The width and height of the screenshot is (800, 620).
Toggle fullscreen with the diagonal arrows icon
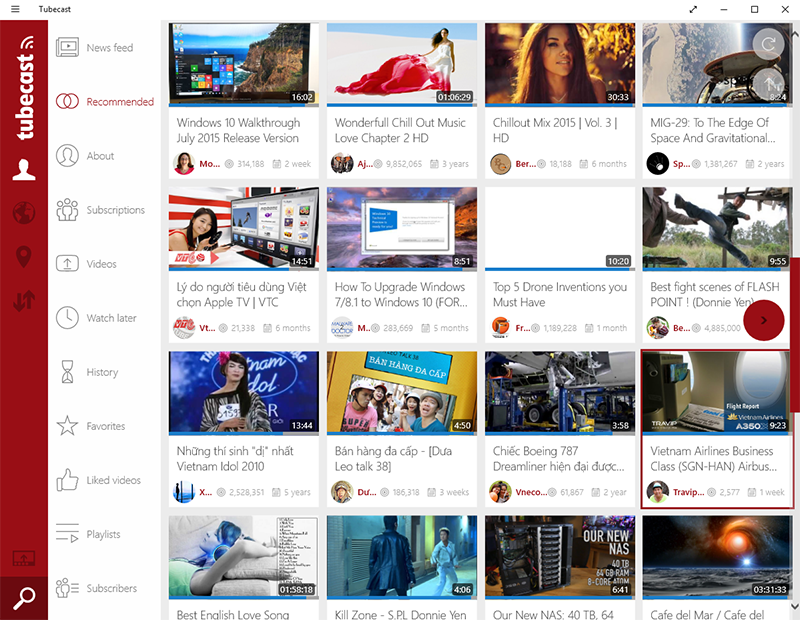coord(693,9)
